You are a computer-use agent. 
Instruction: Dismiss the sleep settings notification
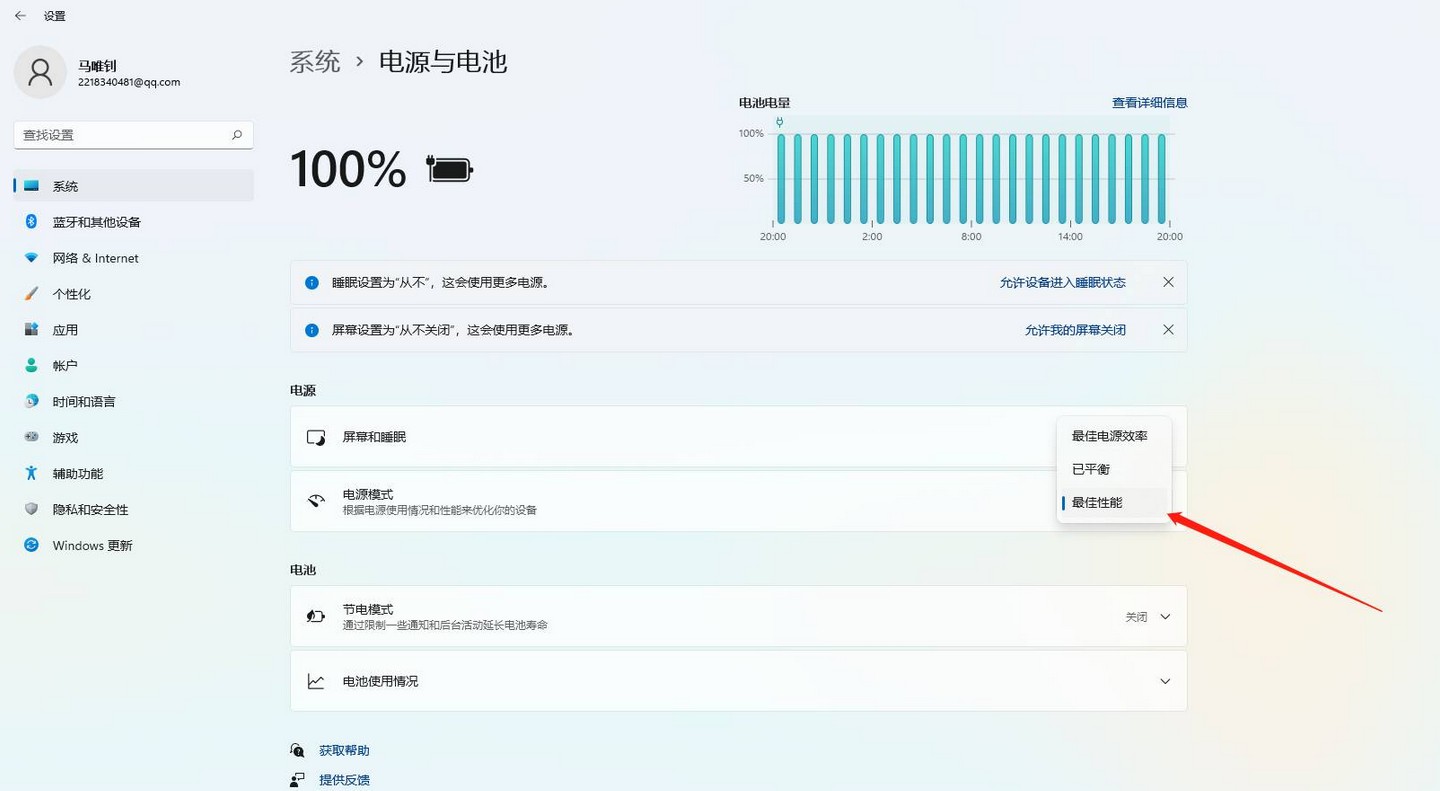(x=1167, y=282)
